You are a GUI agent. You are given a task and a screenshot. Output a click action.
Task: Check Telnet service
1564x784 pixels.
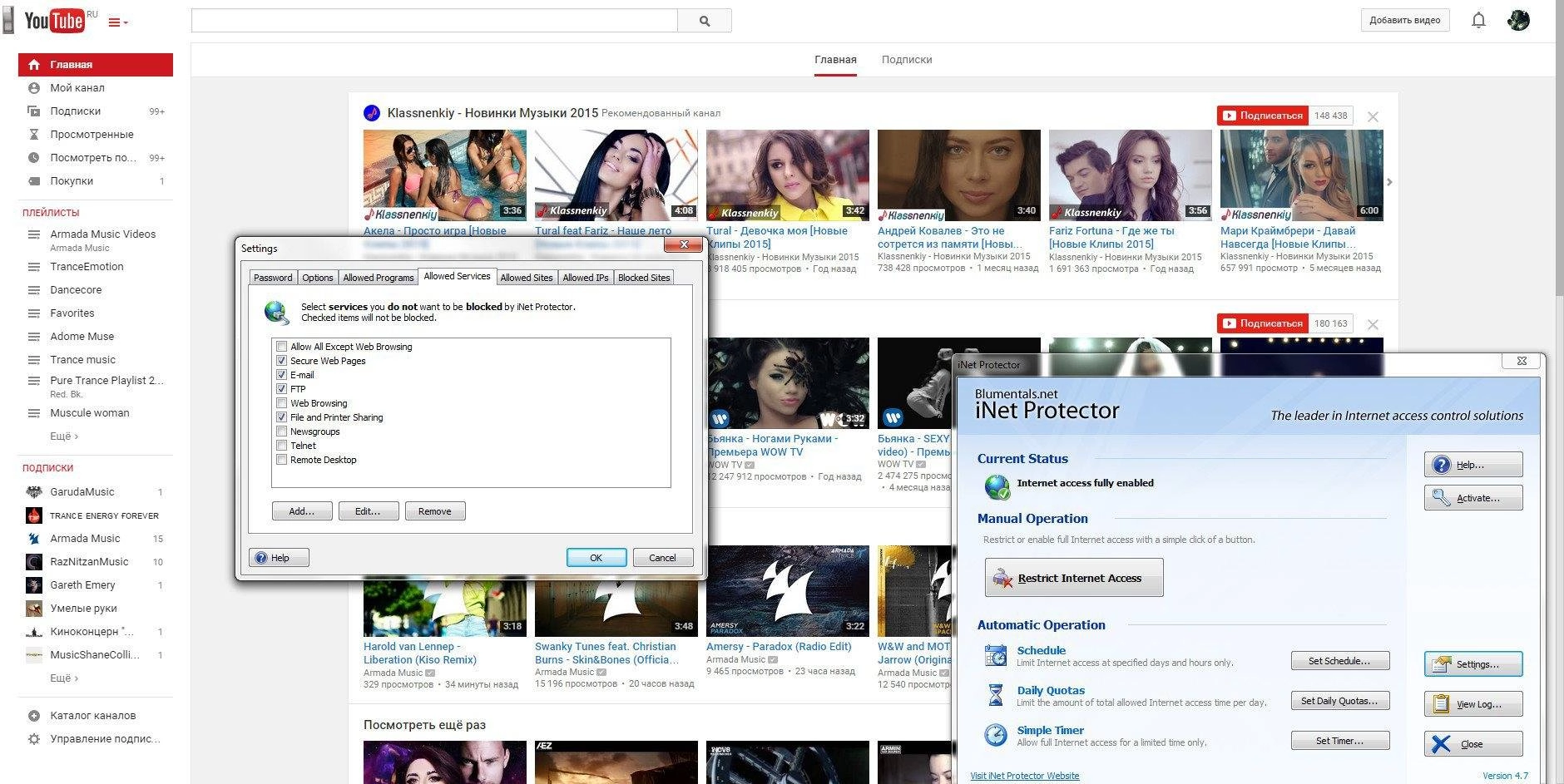click(x=282, y=446)
